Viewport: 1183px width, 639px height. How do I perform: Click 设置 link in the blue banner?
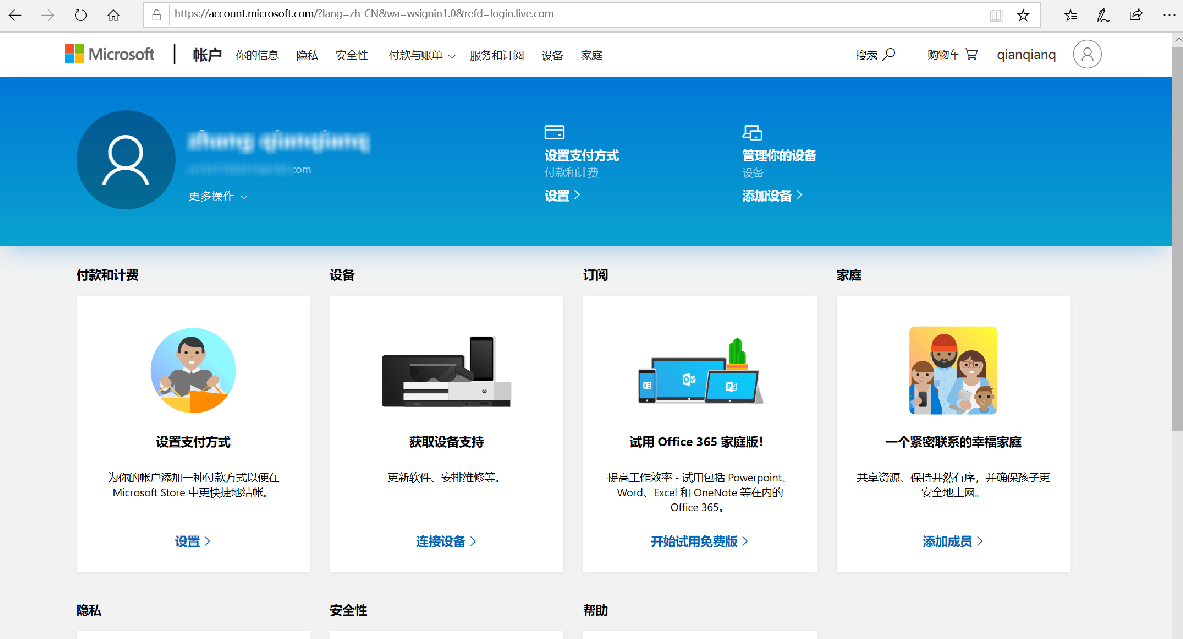click(x=562, y=195)
